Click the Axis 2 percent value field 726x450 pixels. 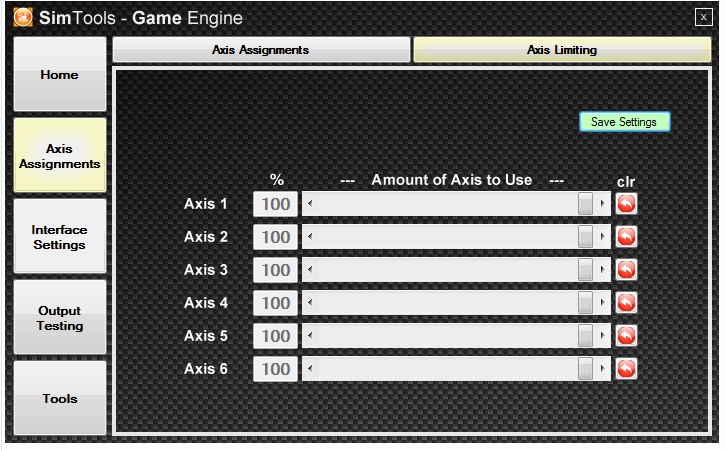tap(275, 237)
